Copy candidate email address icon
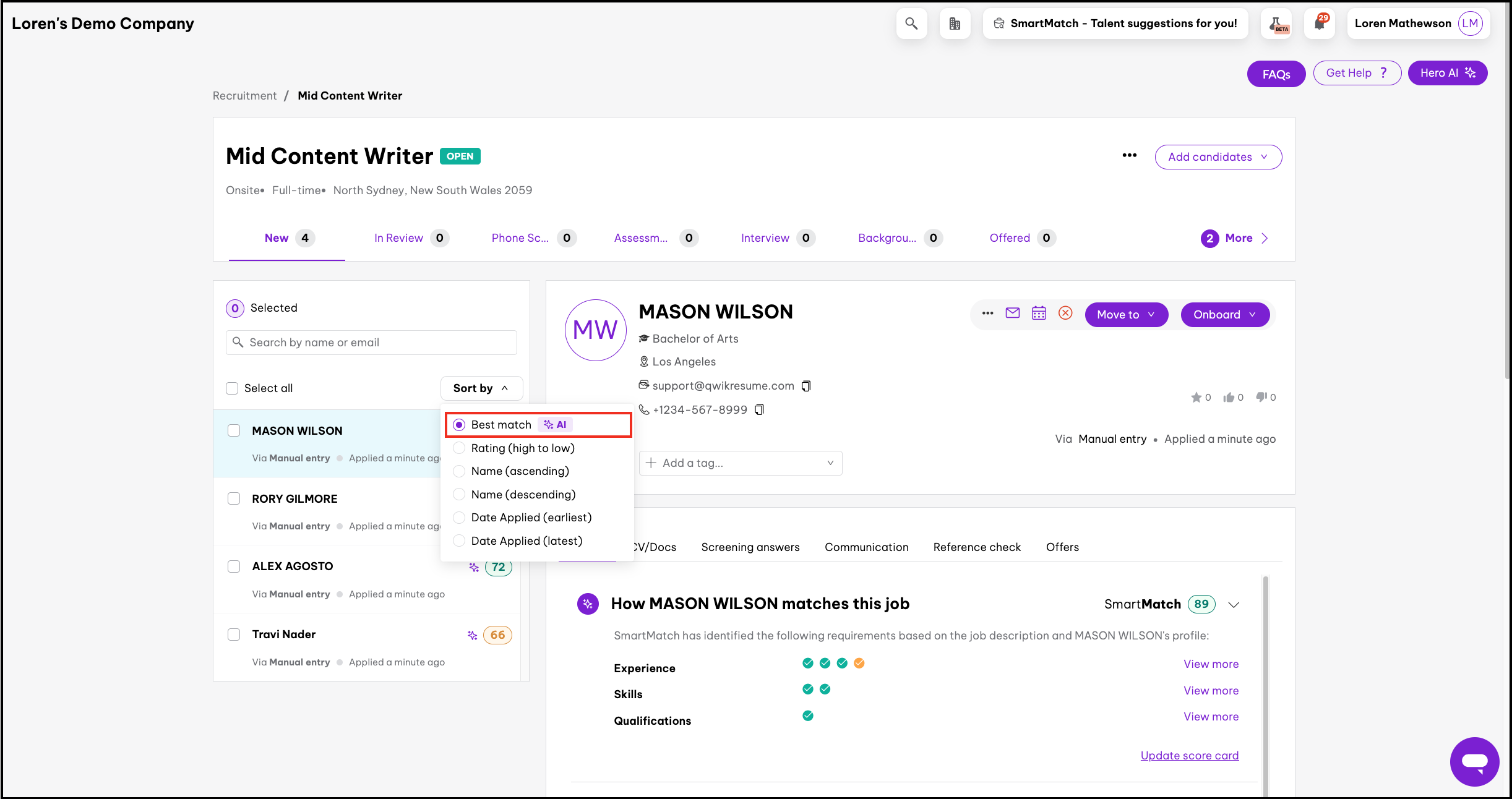Screen dimensions: 1512x799 pyautogui.click(x=806, y=386)
